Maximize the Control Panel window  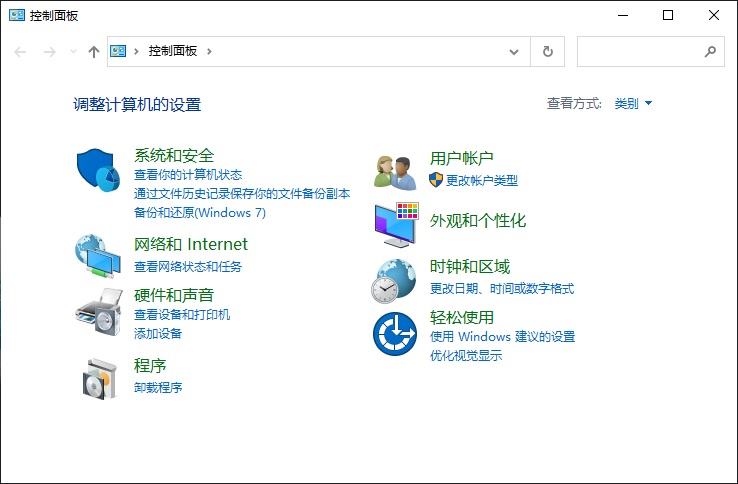pyautogui.click(x=668, y=16)
